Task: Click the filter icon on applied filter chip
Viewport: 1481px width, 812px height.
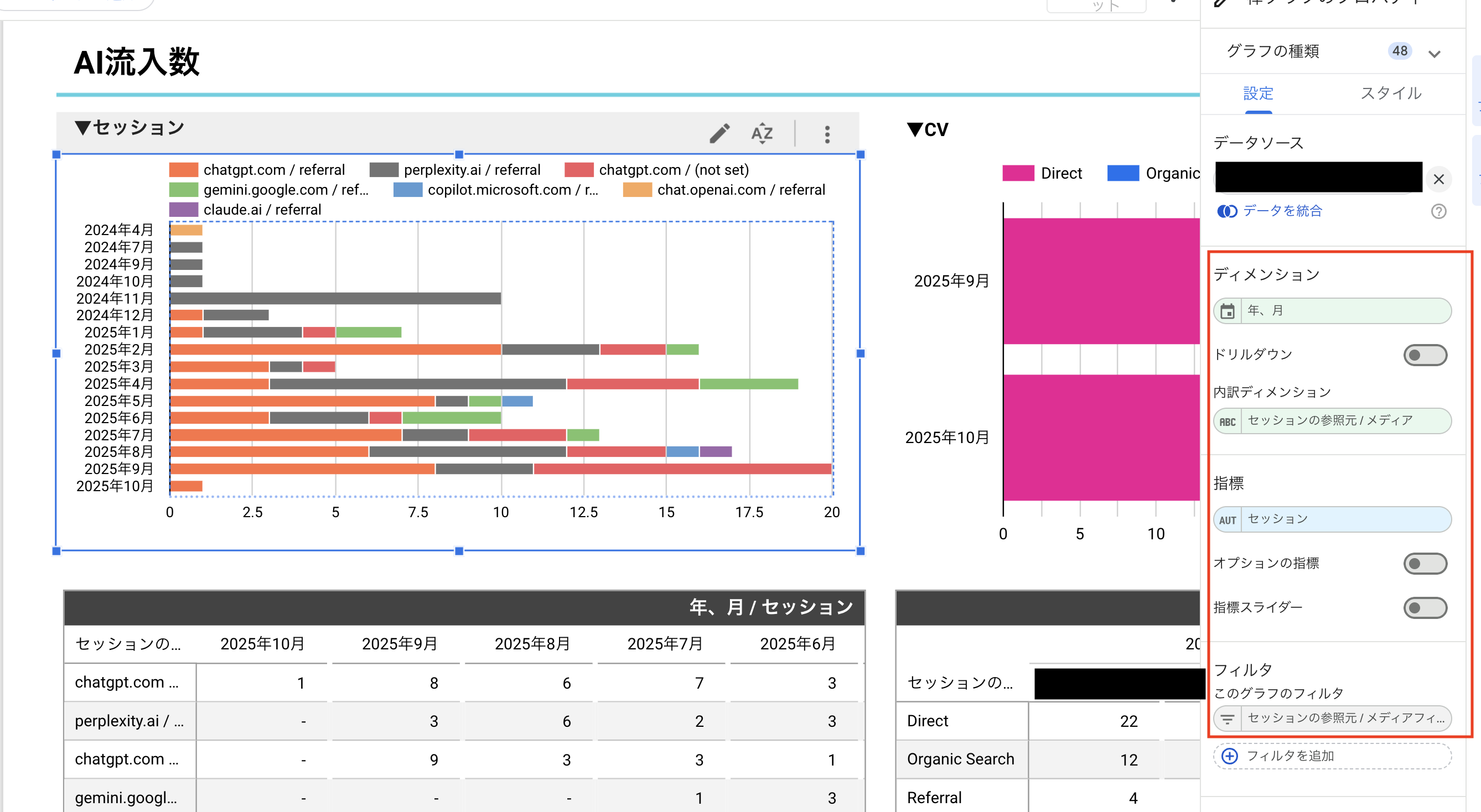Action: click(x=1228, y=719)
